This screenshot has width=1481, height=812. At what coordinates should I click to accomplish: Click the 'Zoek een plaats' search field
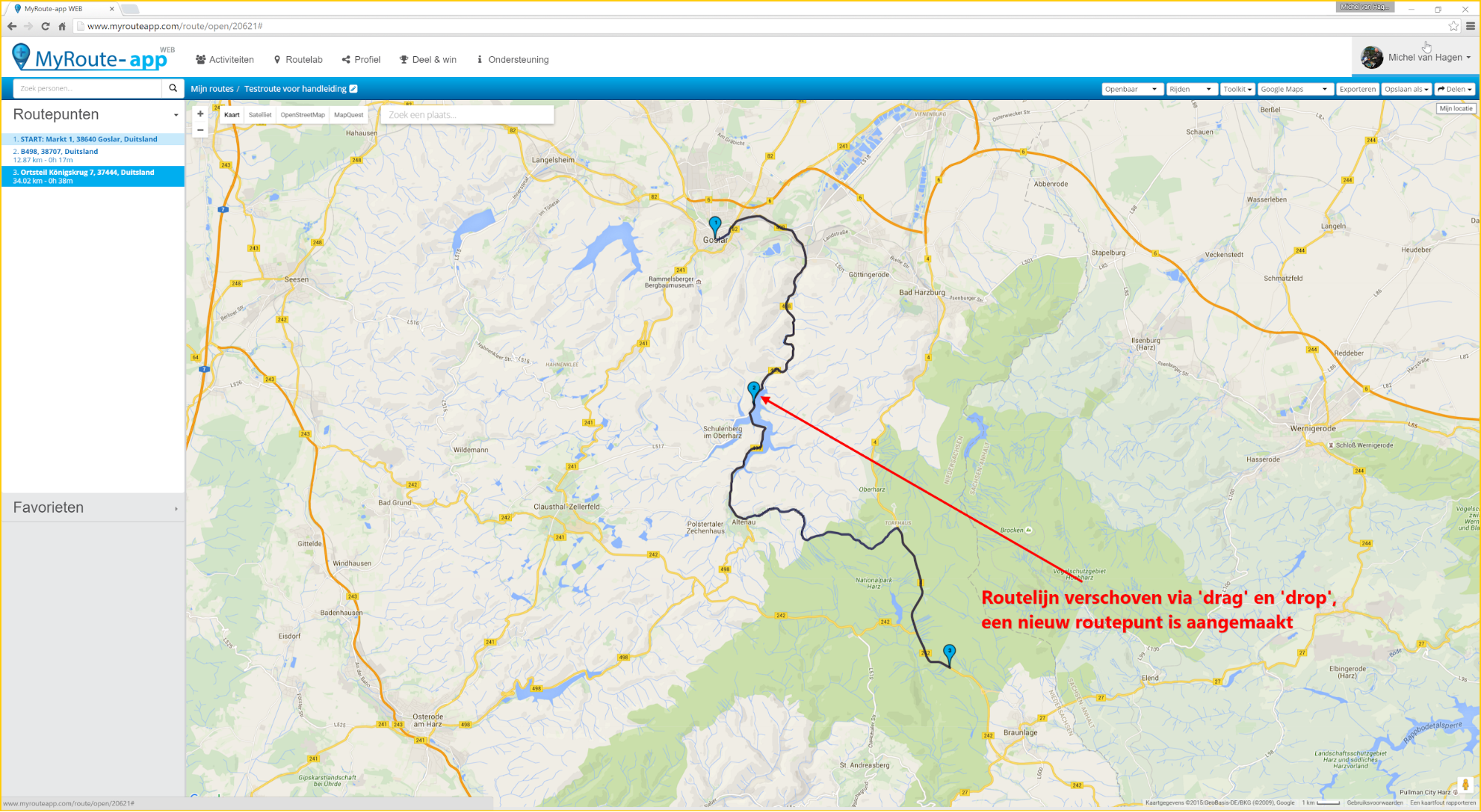(x=467, y=115)
